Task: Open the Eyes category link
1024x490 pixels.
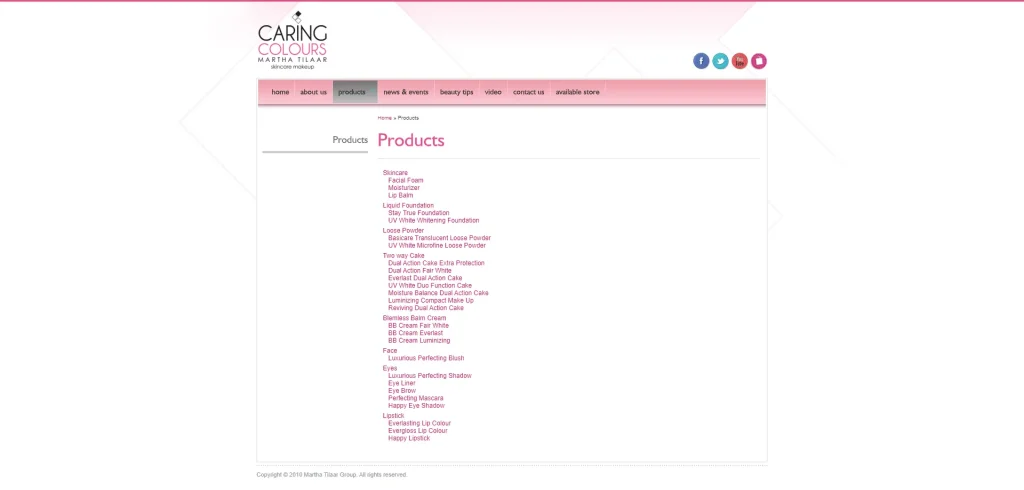Action: [x=390, y=368]
